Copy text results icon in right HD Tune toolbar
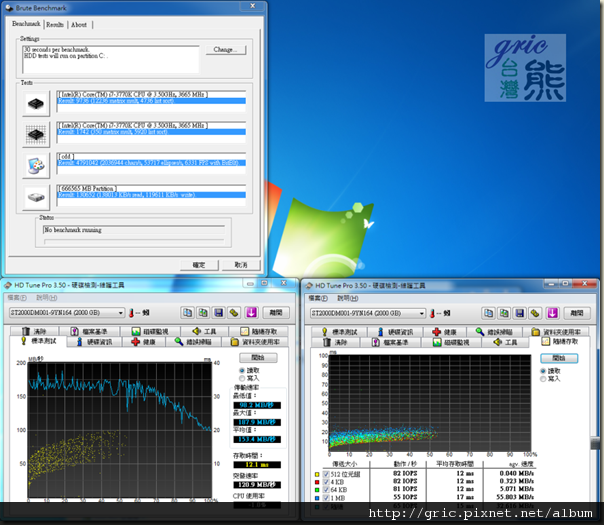The width and height of the screenshot is (604, 525). tap(489, 314)
